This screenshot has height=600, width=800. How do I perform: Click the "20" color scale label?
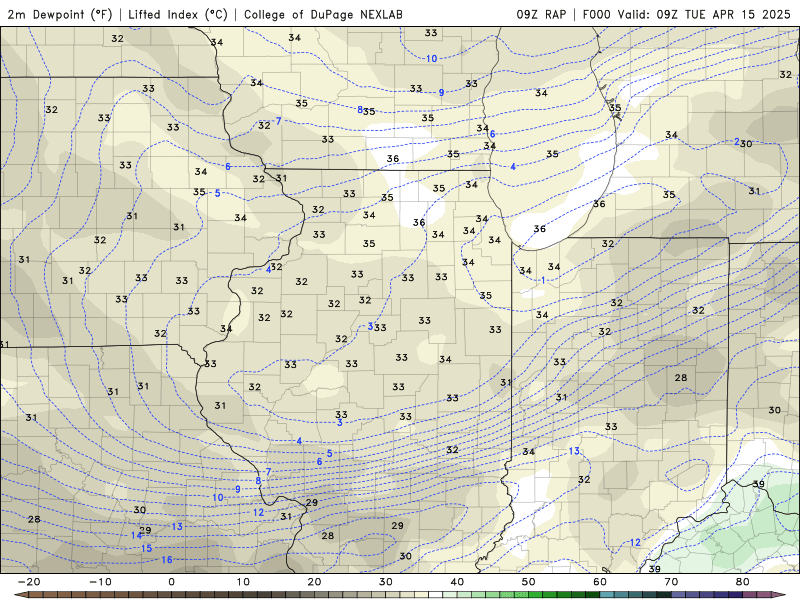pyautogui.click(x=314, y=582)
